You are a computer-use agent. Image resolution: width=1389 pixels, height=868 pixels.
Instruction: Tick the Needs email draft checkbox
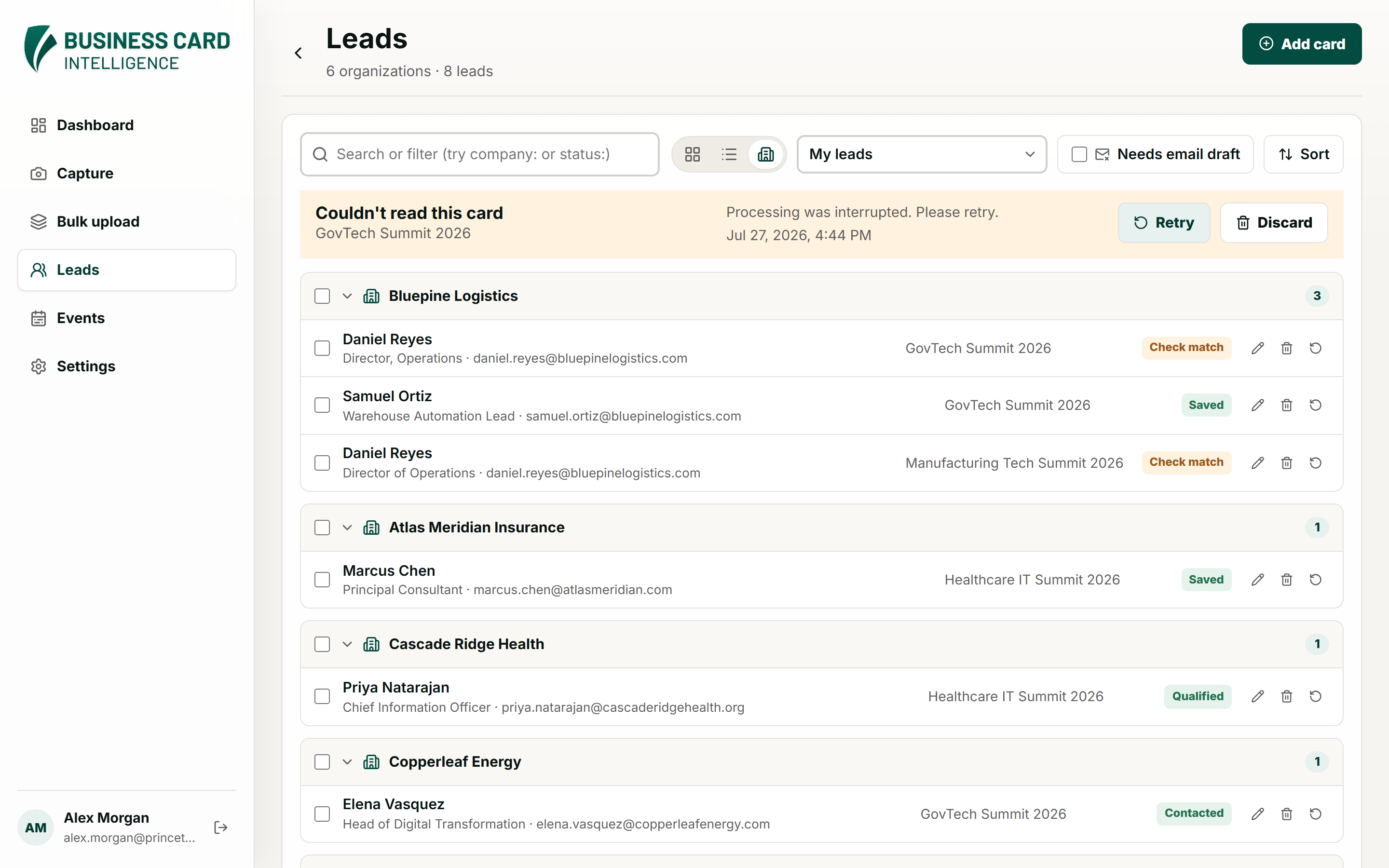click(x=1079, y=154)
